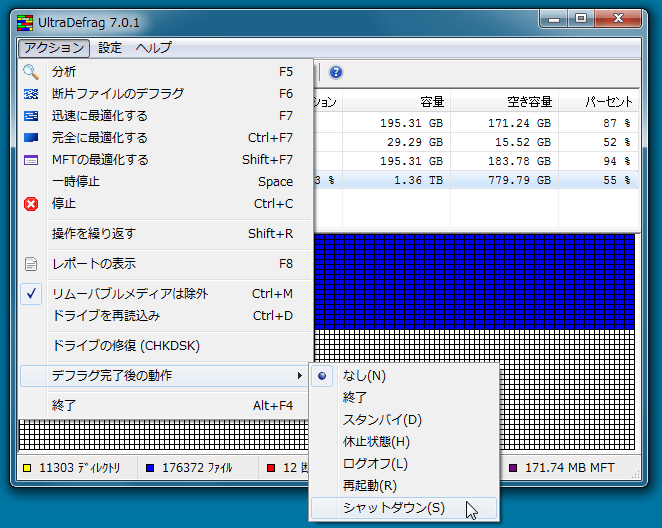Choose 終了 Alt+F4 menu entry
The image size is (662, 528).
tap(166, 406)
